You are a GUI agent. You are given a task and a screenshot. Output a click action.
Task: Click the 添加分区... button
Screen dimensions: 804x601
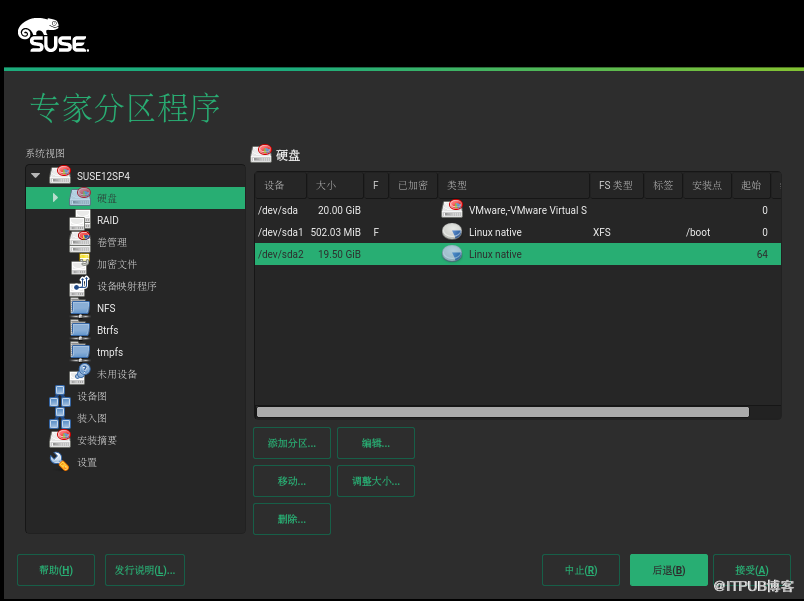[292, 443]
